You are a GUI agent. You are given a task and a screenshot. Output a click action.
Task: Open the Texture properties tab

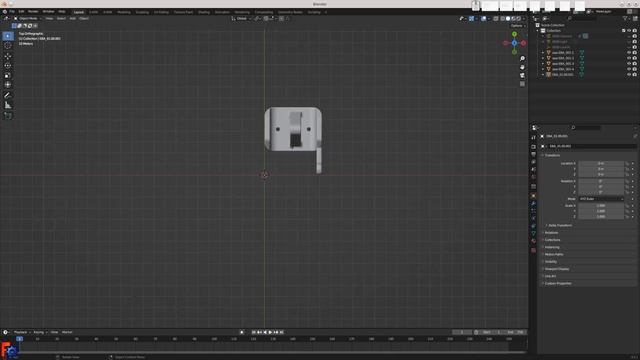(x=533, y=250)
